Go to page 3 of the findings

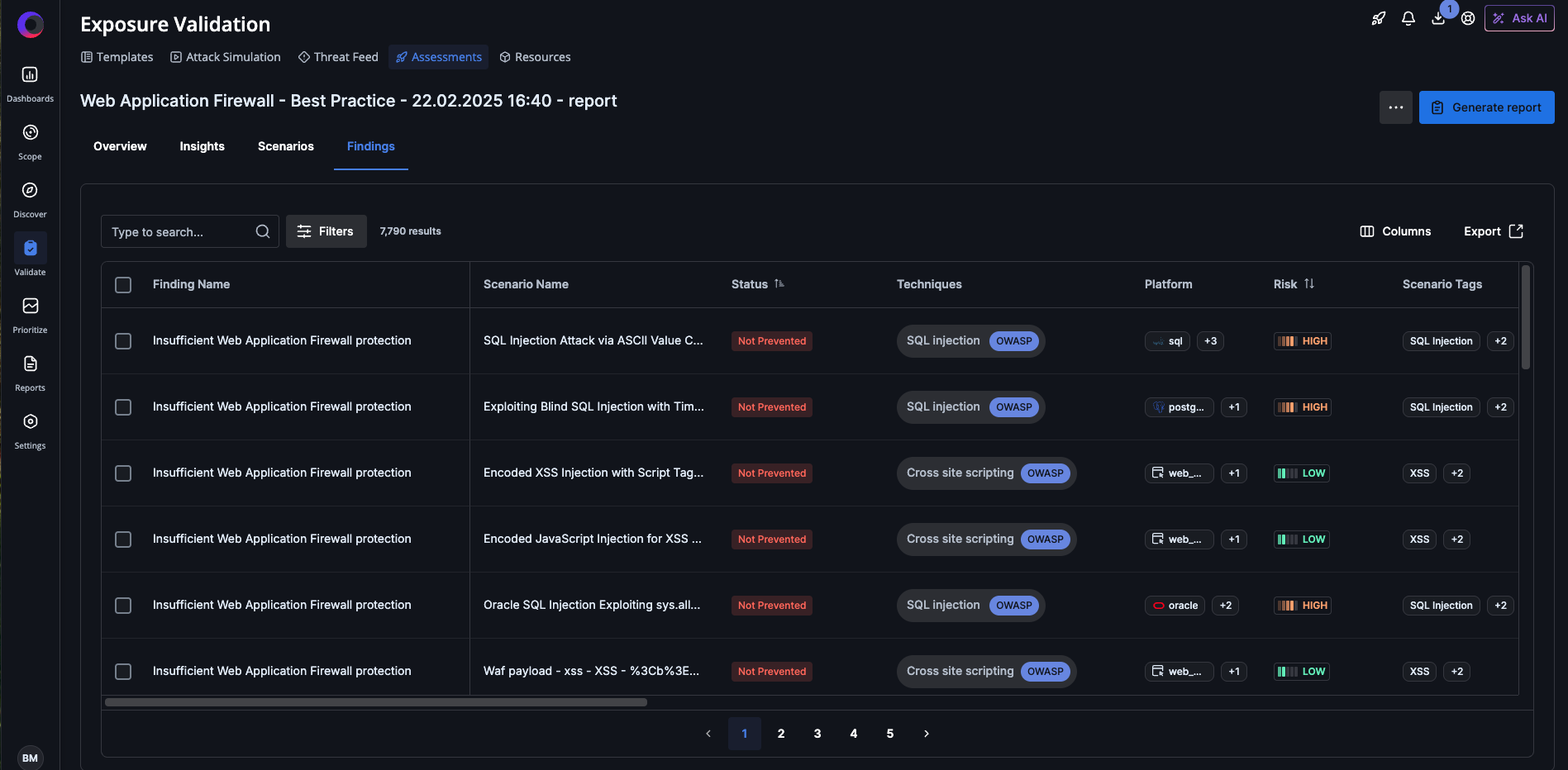point(817,733)
